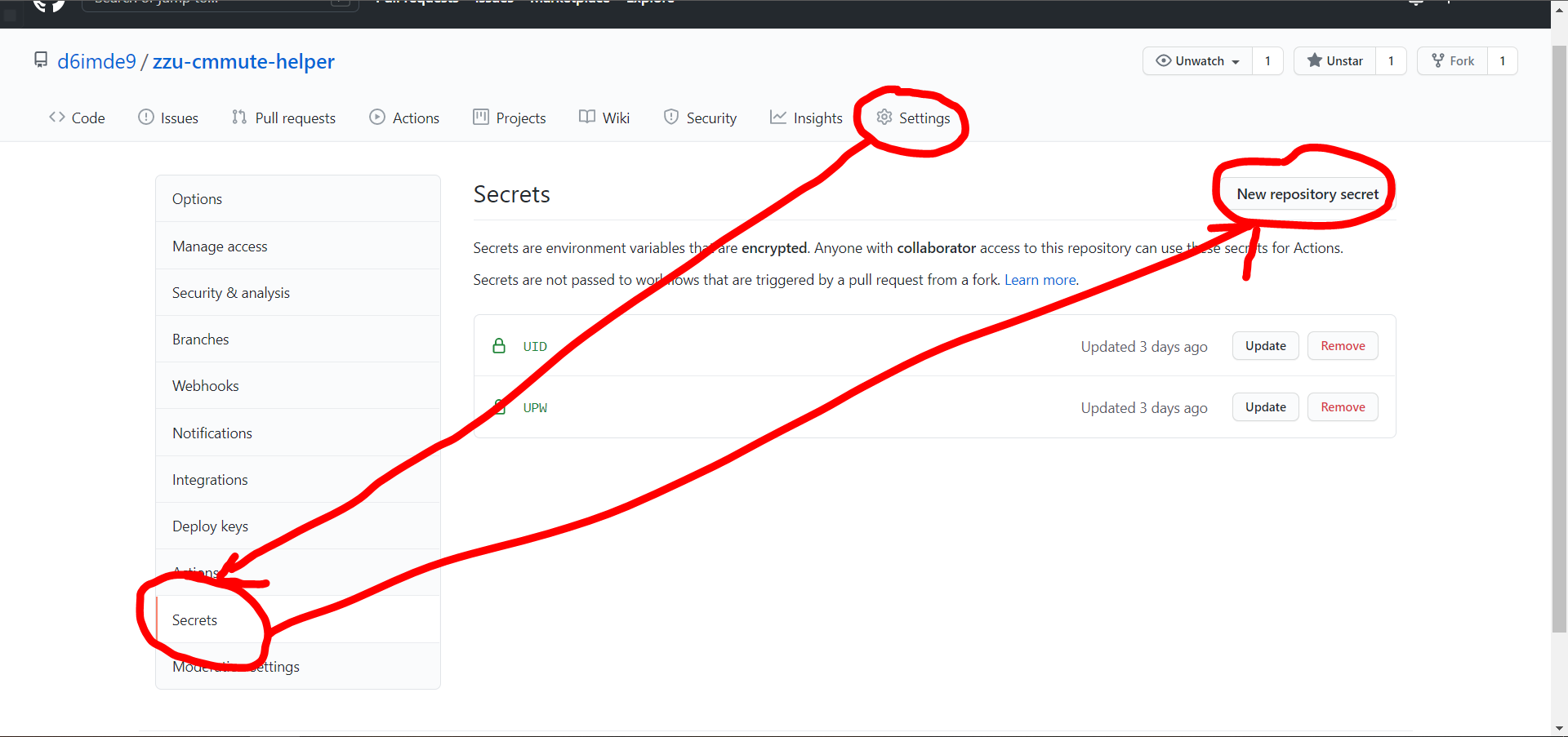The height and width of the screenshot is (737, 1568).
Task: Expand the Unwatch dropdown
Action: 1197,61
